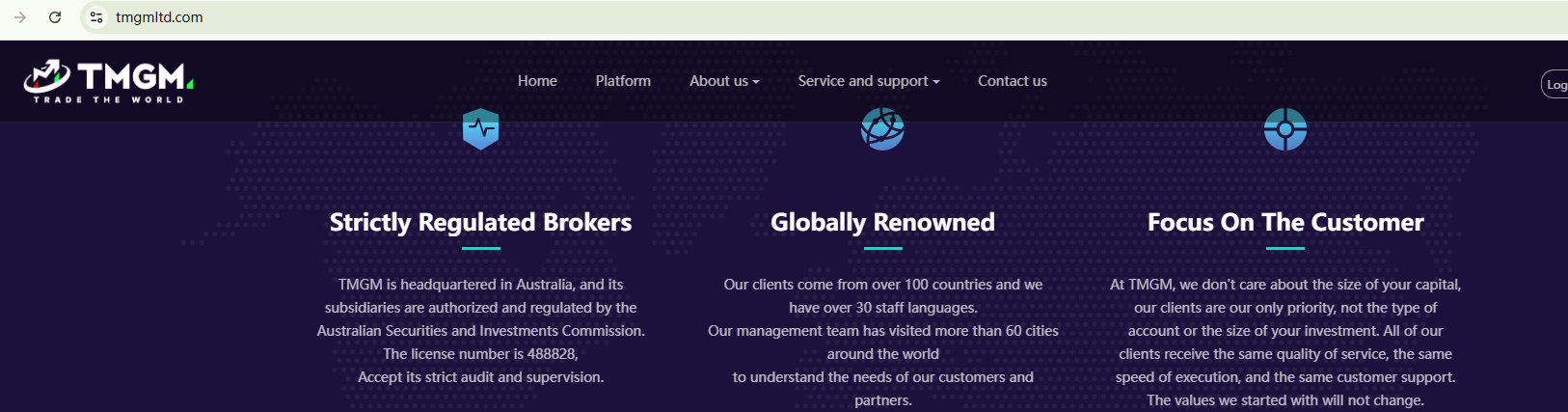Click the text 'The license number is 488828,'

pos(480,354)
